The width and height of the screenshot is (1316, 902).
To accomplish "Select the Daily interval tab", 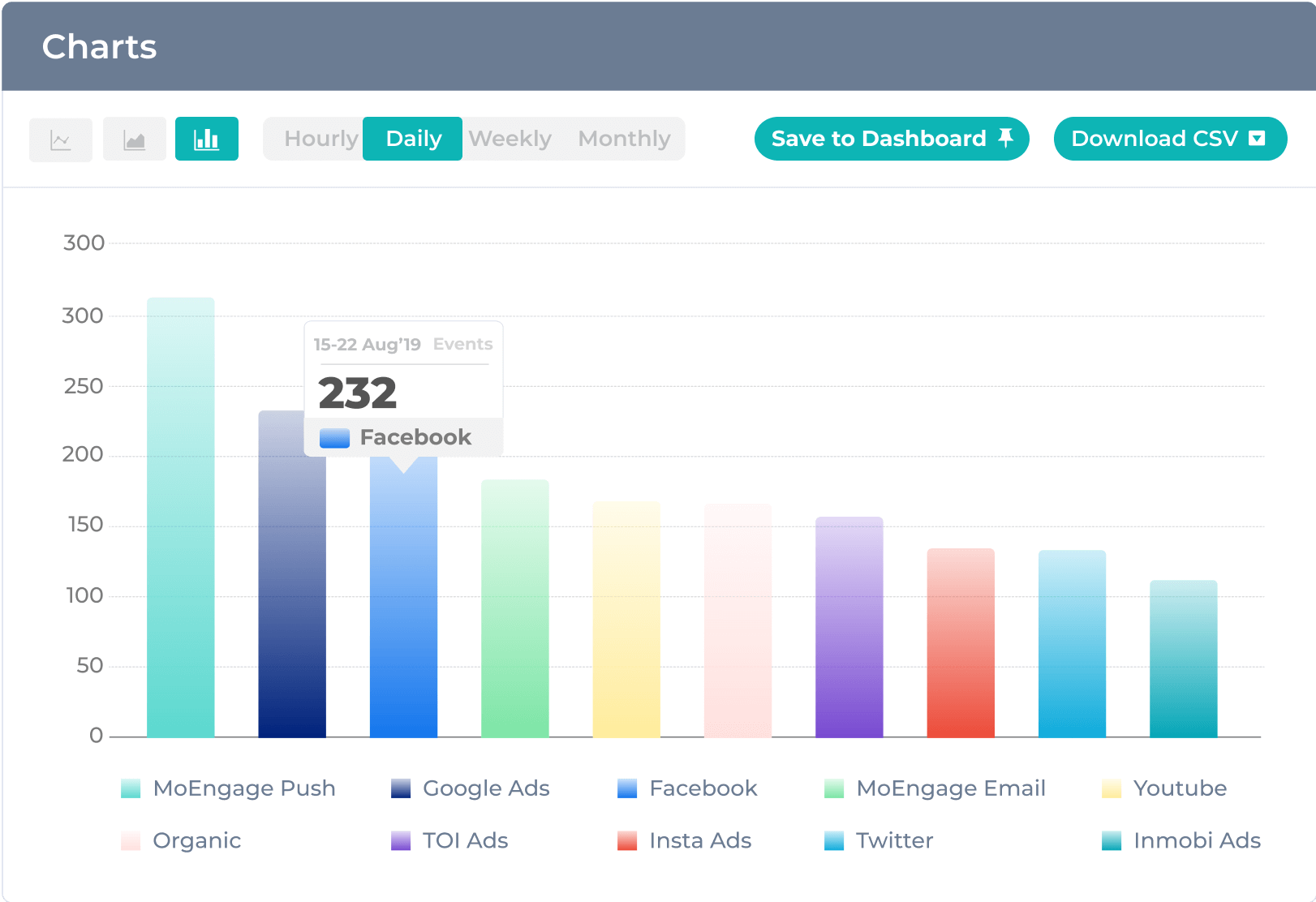I will point(413,139).
